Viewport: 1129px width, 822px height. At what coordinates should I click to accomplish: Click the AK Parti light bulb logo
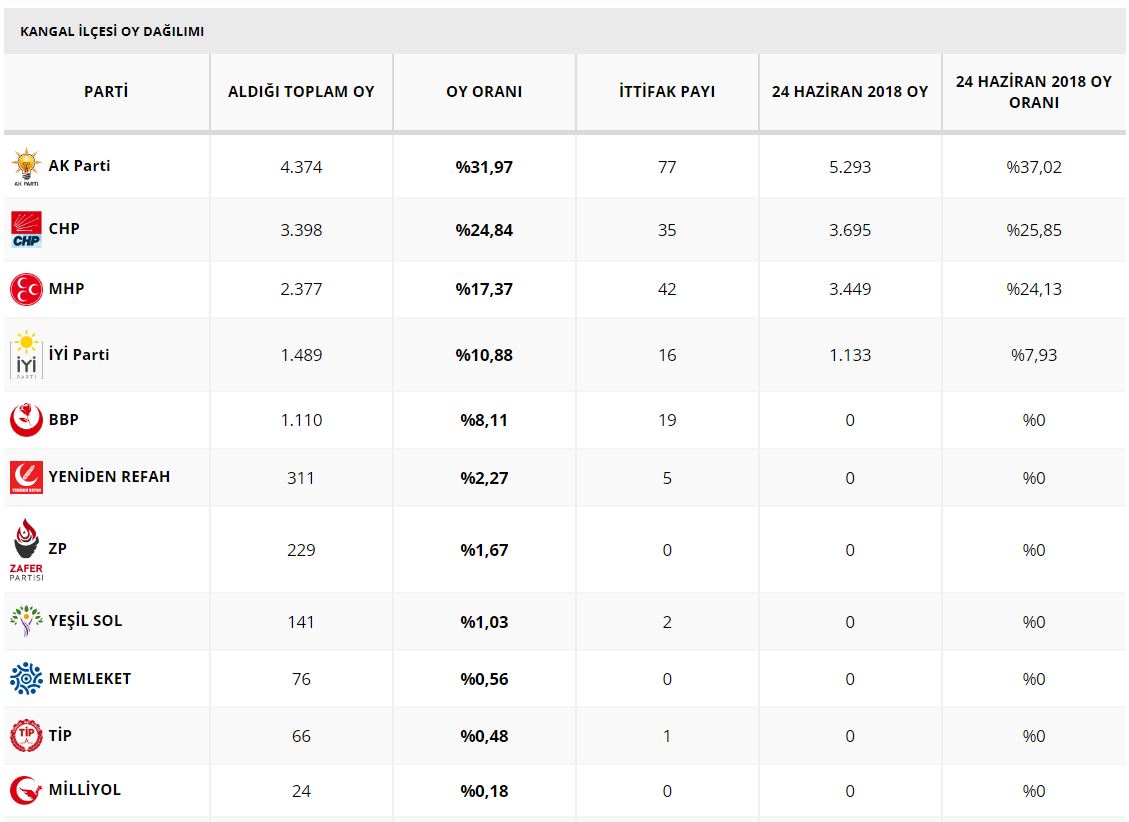(26, 167)
